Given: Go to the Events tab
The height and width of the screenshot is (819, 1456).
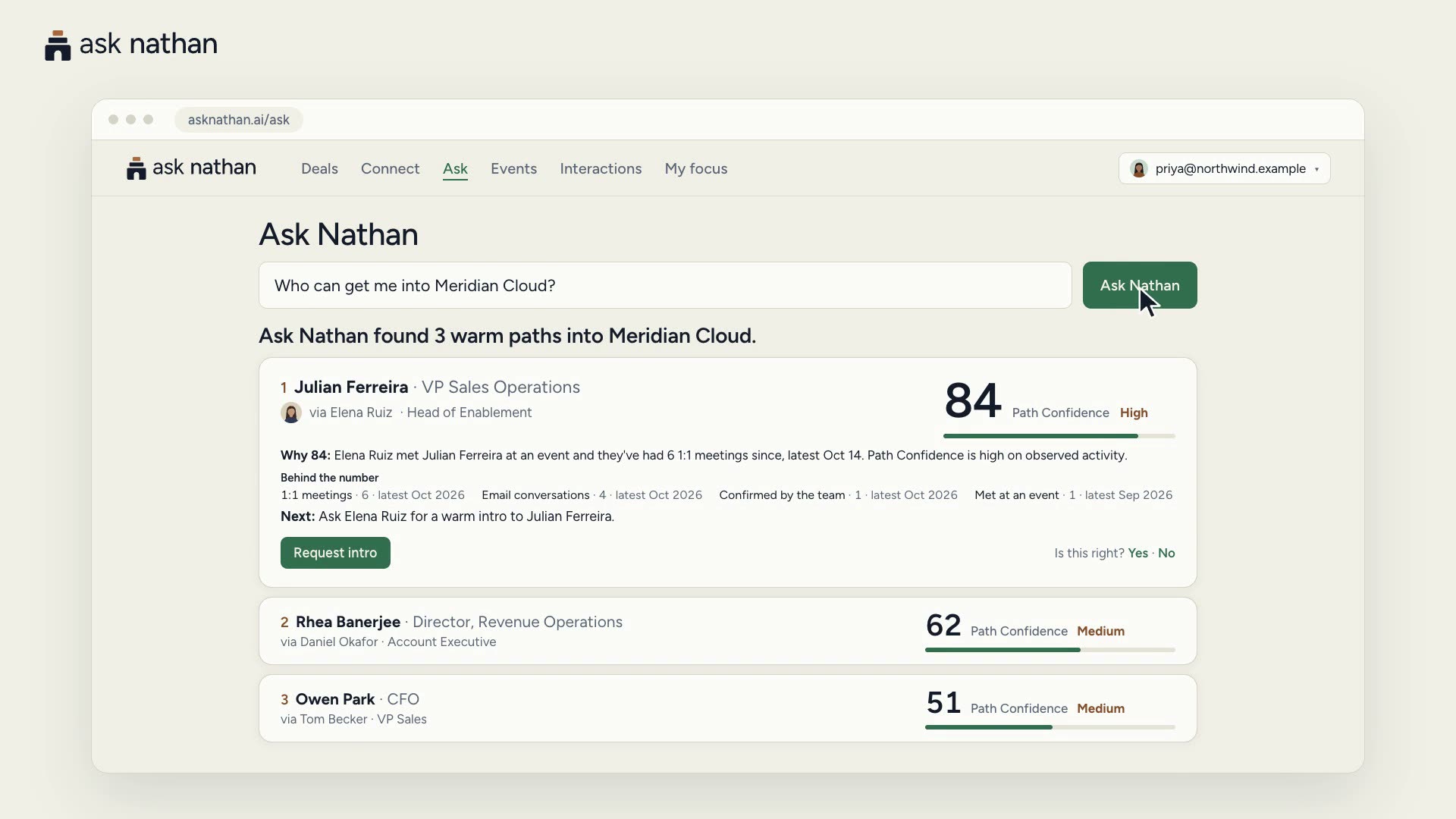Looking at the screenshot, I should coord(513,168).
